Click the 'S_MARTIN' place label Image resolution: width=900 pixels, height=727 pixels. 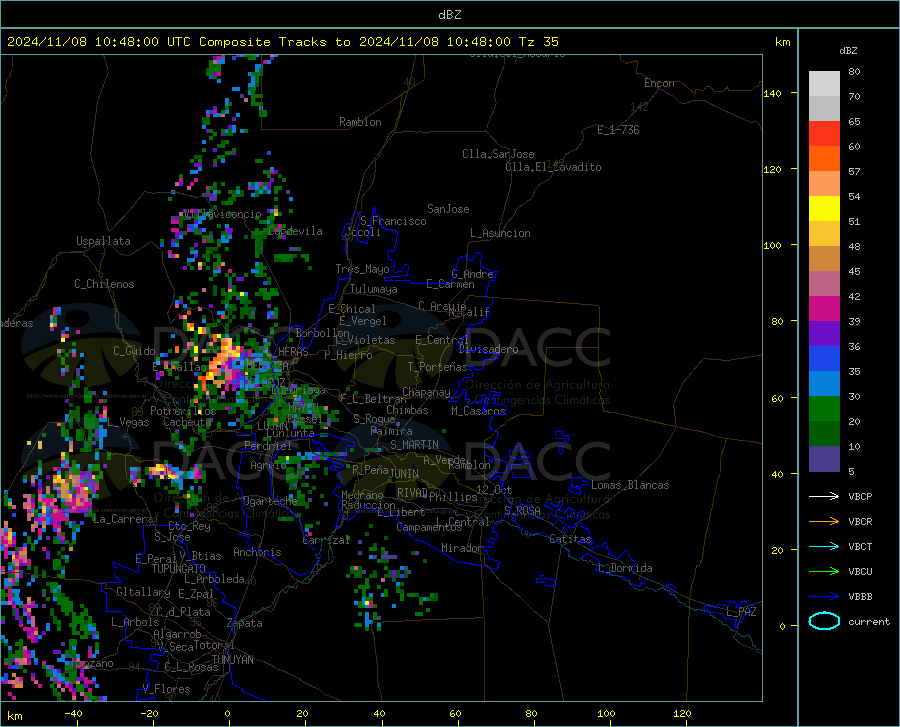coord(414,445)
